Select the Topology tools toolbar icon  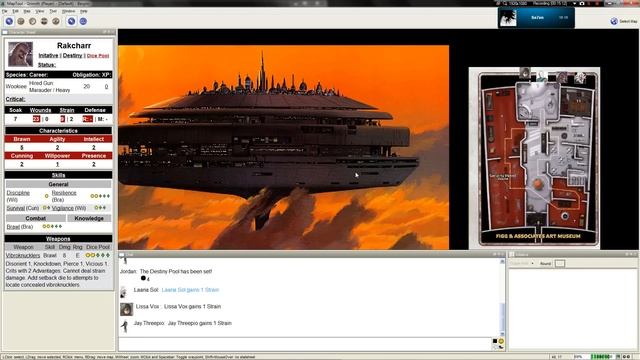(56, 21)
